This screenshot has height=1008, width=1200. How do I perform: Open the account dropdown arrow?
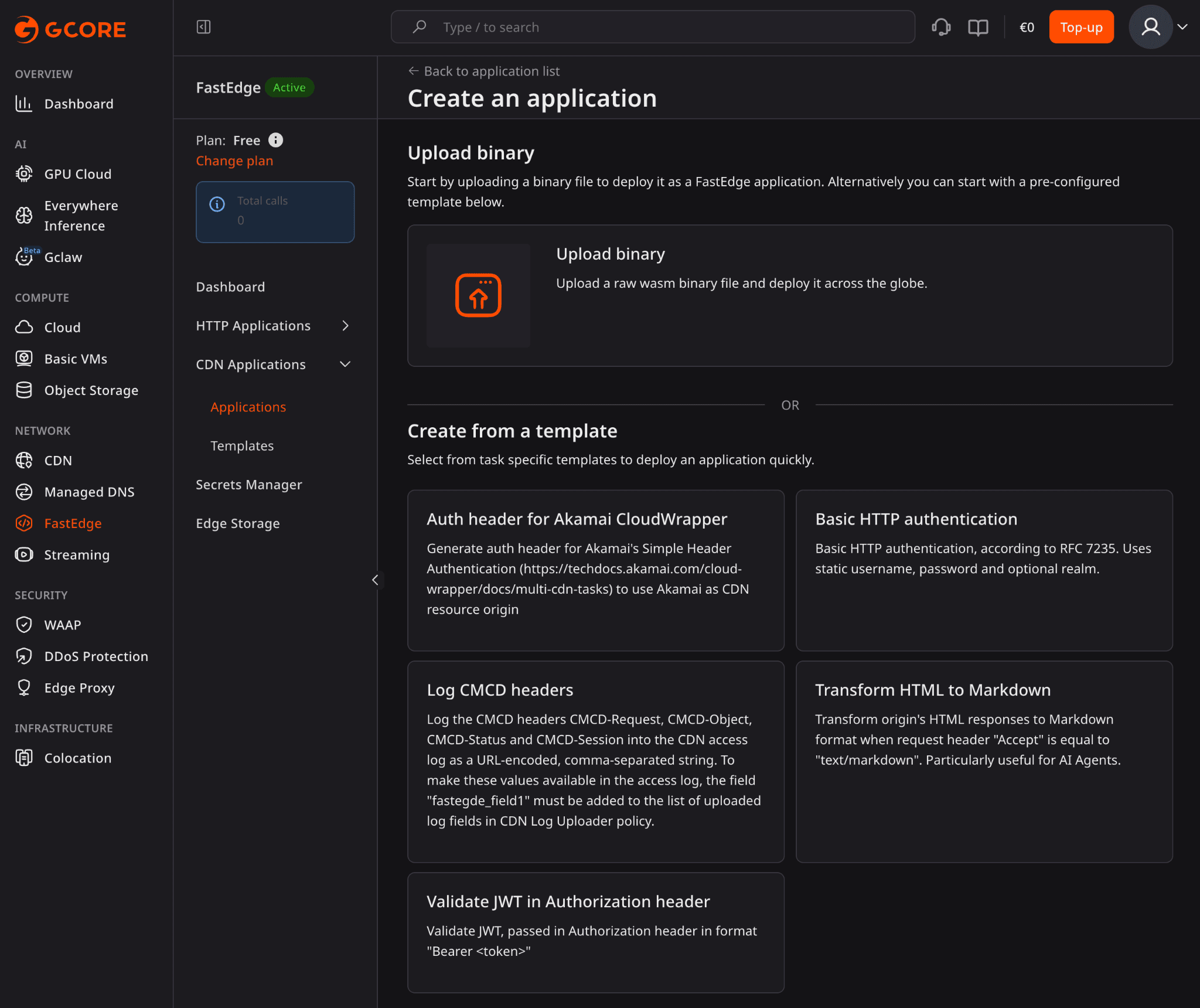click(x=1182, y=27)
